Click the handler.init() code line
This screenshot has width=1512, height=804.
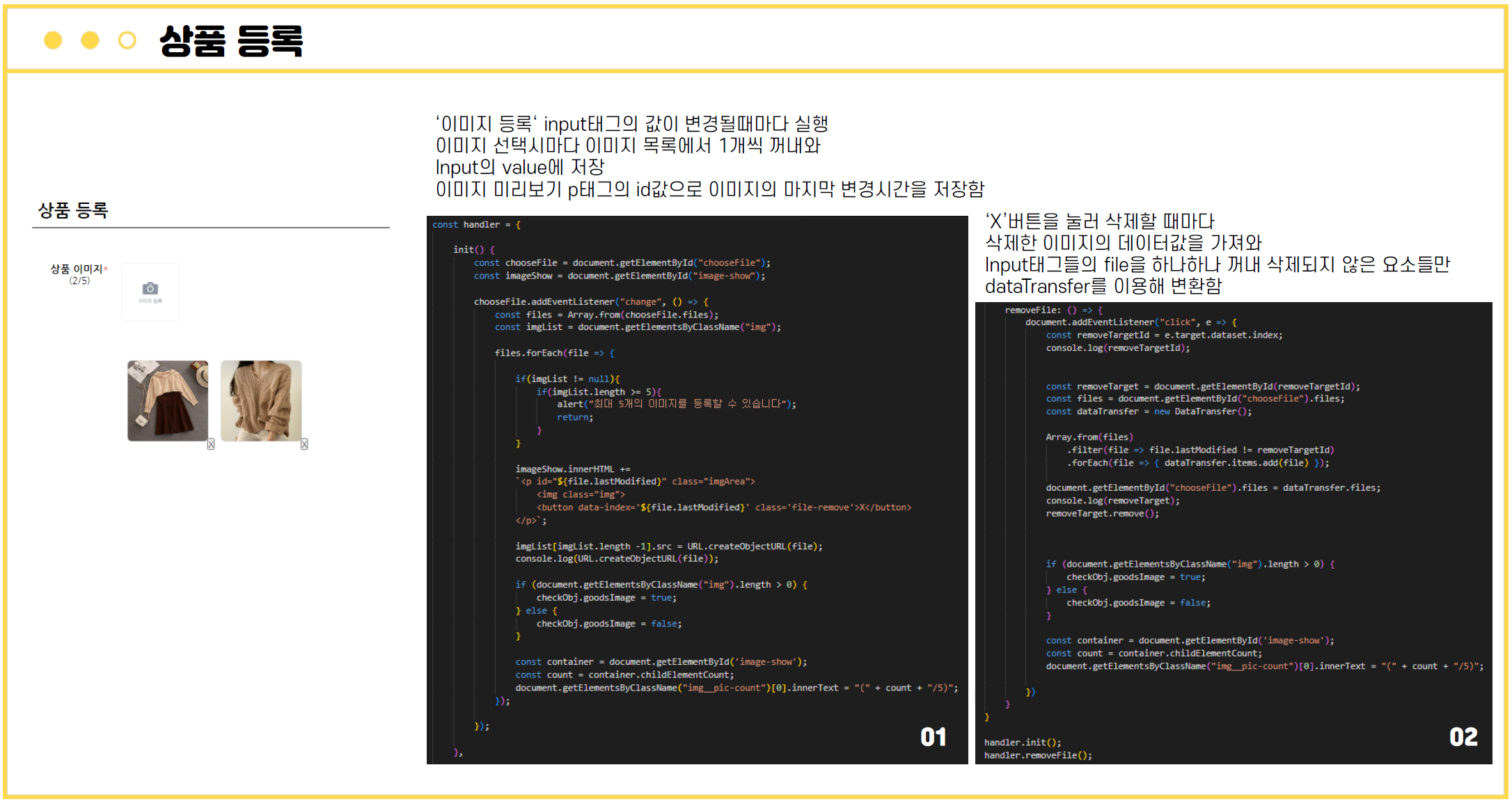(x=1025, y=742)
